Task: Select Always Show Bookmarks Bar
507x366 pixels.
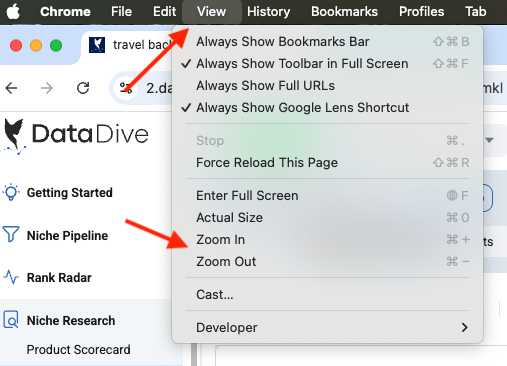Action: [x=327, y=42]
